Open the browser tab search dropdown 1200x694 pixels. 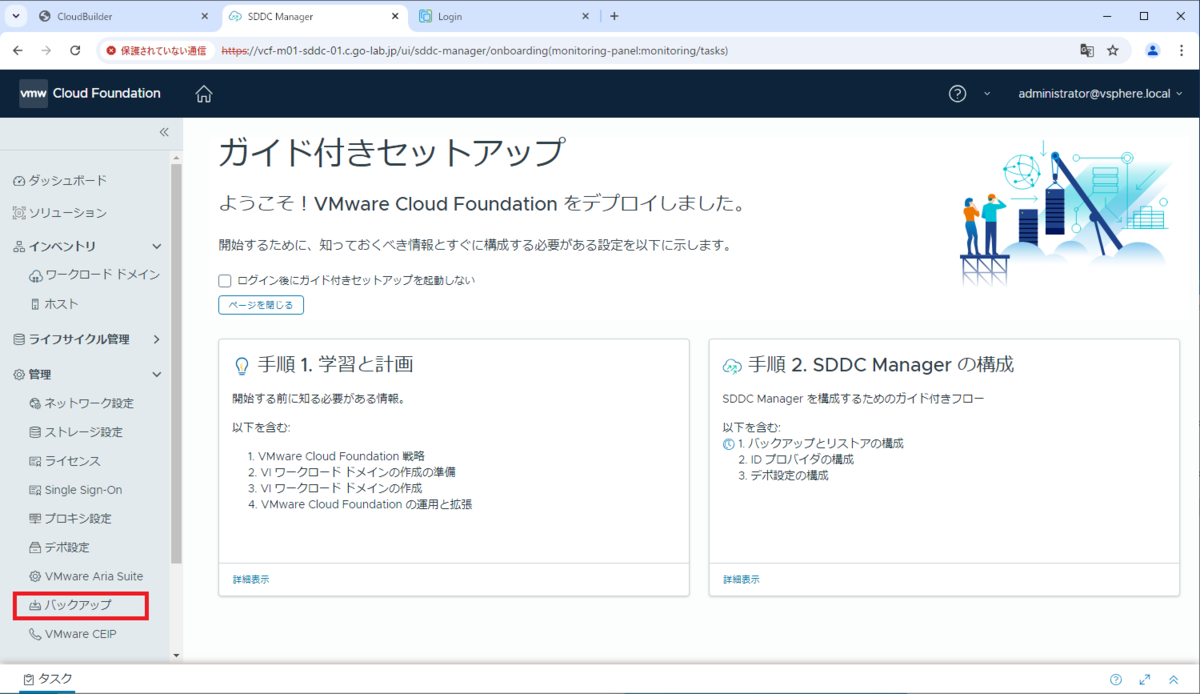tap(14, 16)
